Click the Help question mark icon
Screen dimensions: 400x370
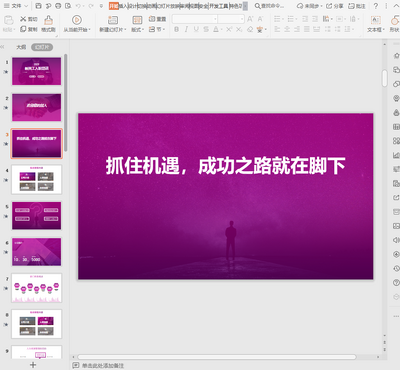tap(376, 6)
